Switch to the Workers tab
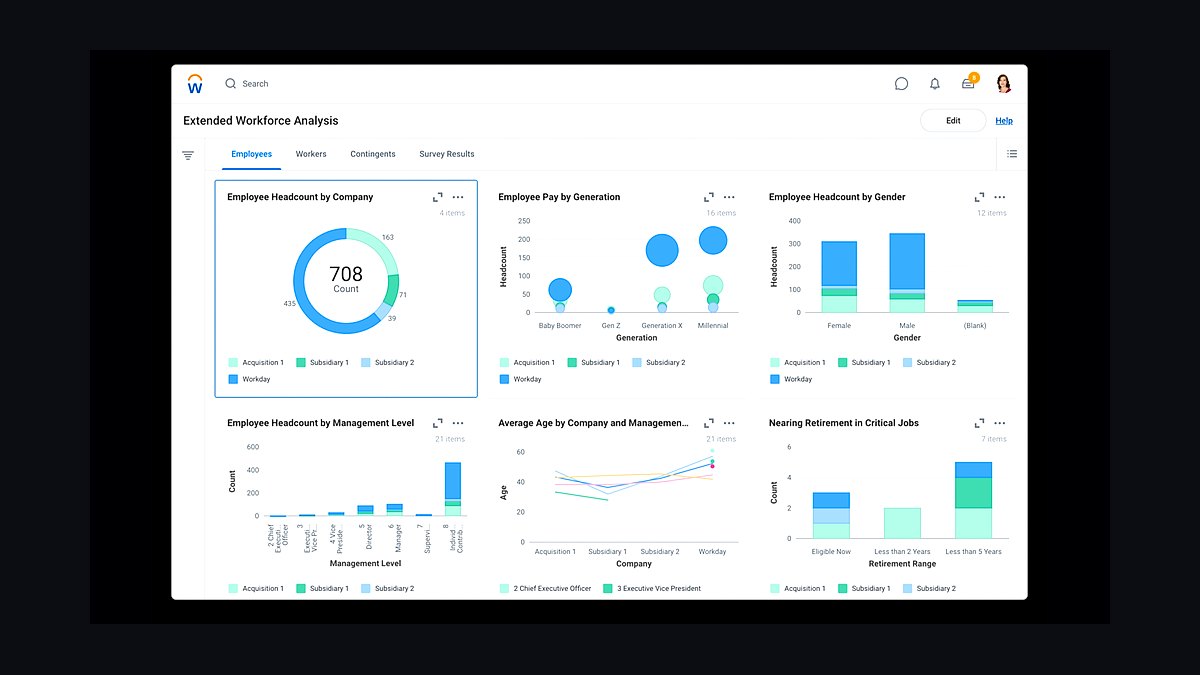The height and width of the screenshot is (675, 1200). pos(311,154)
